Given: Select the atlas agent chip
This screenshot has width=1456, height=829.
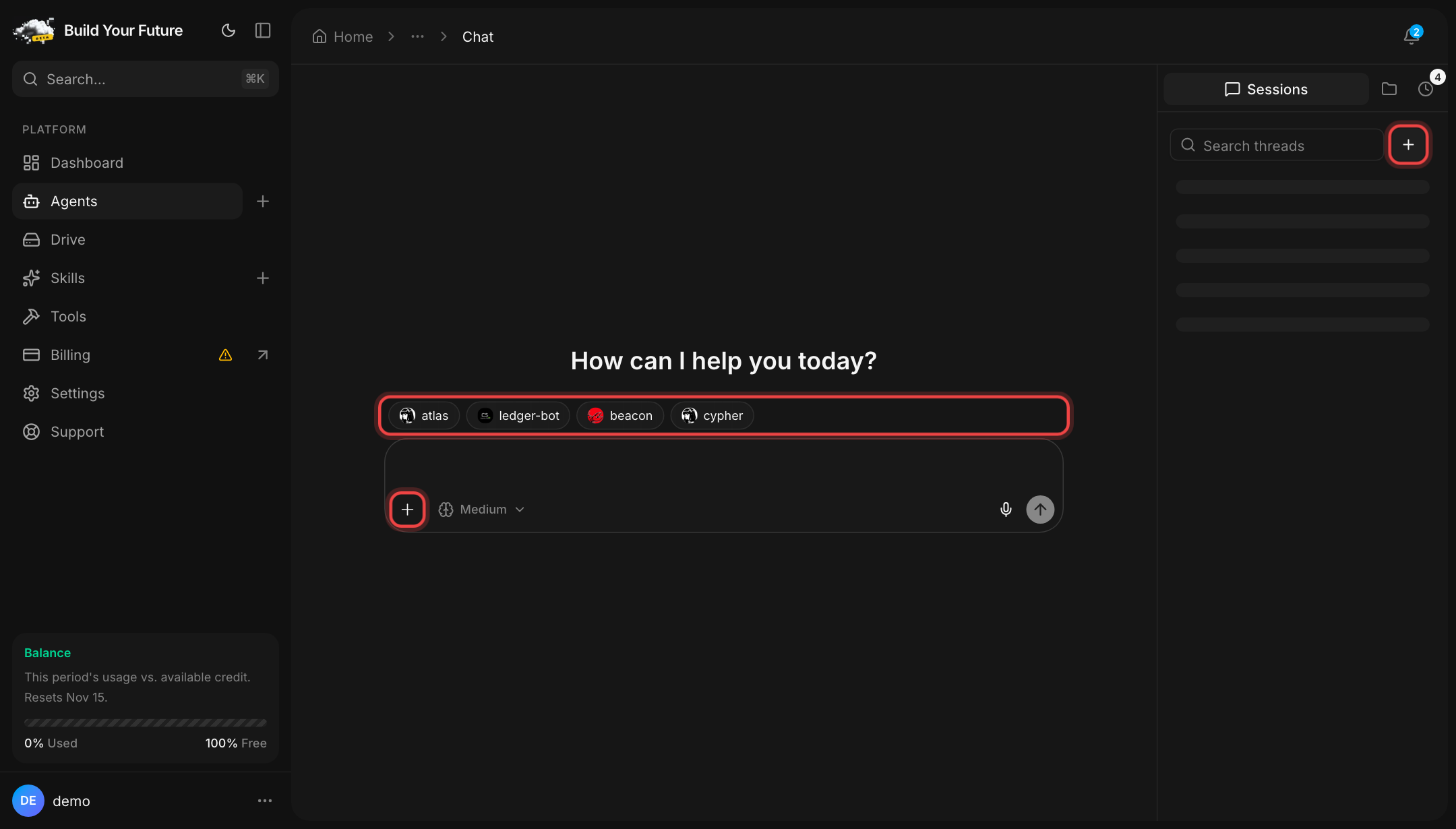Looking at the screenshot, I should coord(424,415).
